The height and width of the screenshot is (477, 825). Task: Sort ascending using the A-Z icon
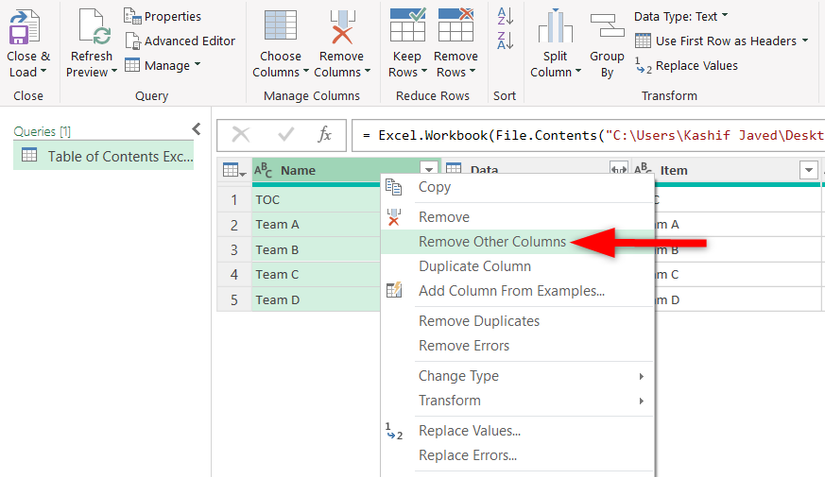click(505, 16)
